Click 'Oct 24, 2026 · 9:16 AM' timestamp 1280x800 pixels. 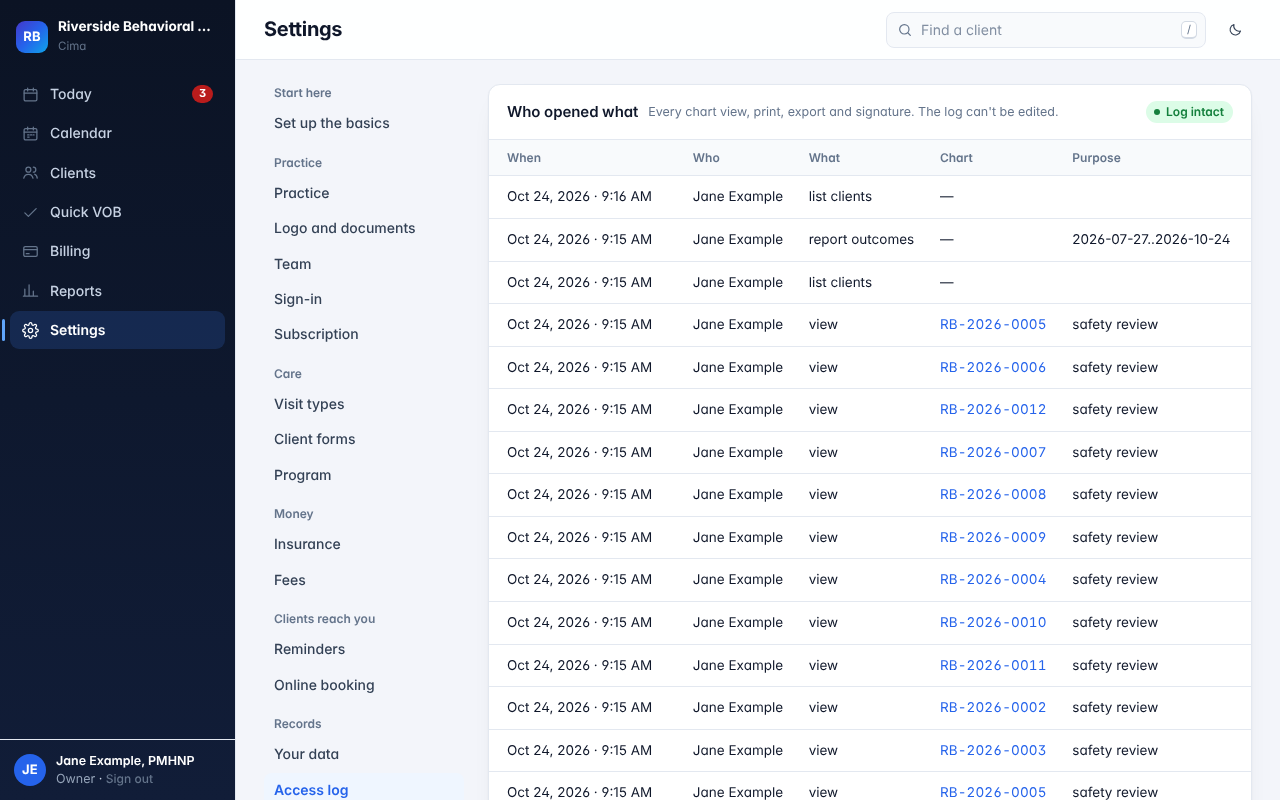[579, 196]
